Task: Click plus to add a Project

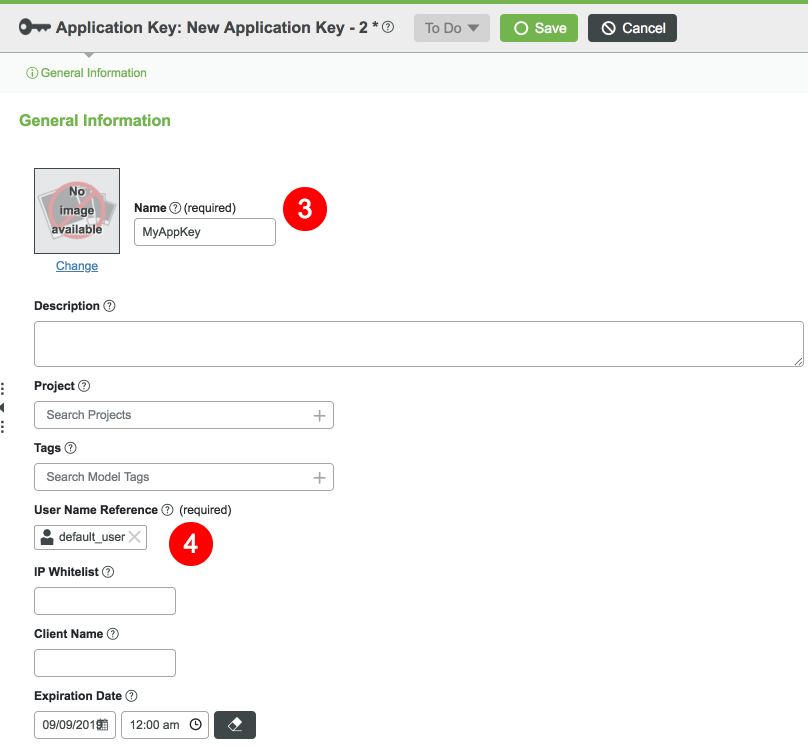Action: pos(319,415)
